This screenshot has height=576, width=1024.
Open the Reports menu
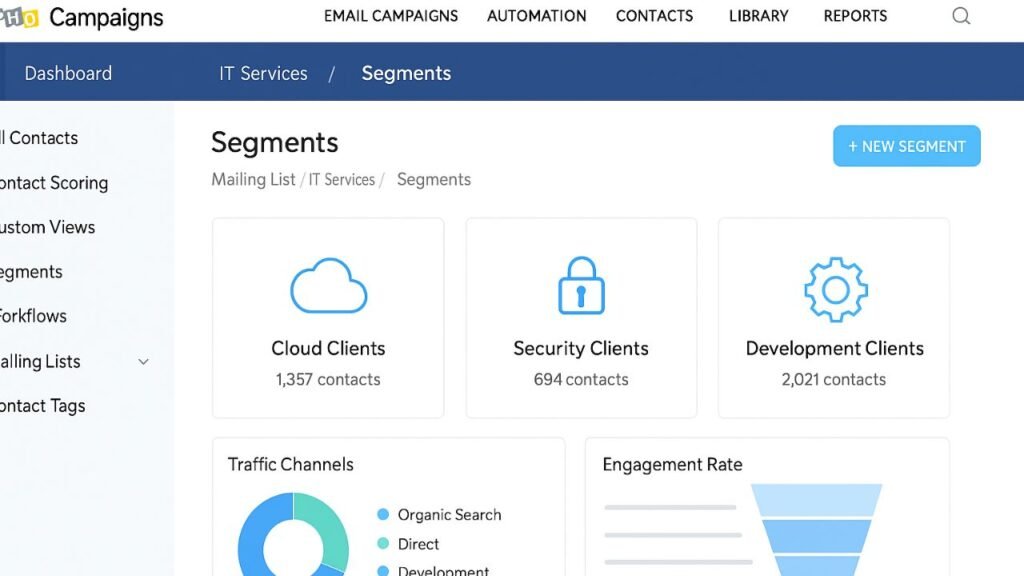(x=855, y=16)
